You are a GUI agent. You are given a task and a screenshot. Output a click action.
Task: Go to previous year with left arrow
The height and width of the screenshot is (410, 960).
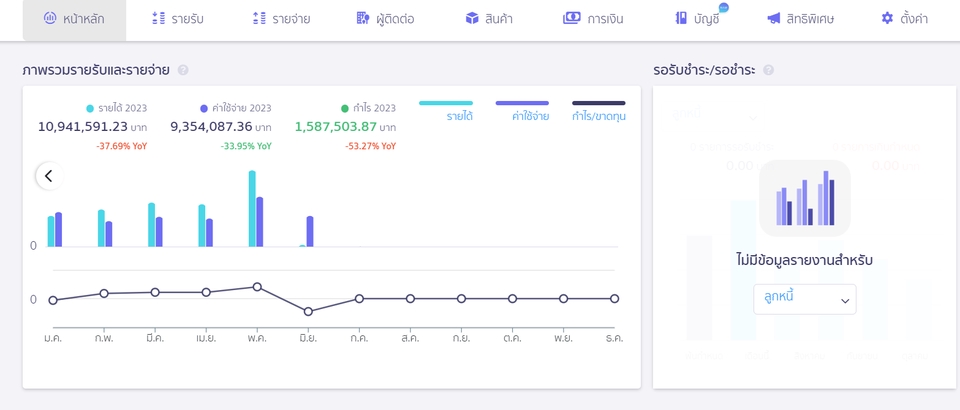coord(49,176)
